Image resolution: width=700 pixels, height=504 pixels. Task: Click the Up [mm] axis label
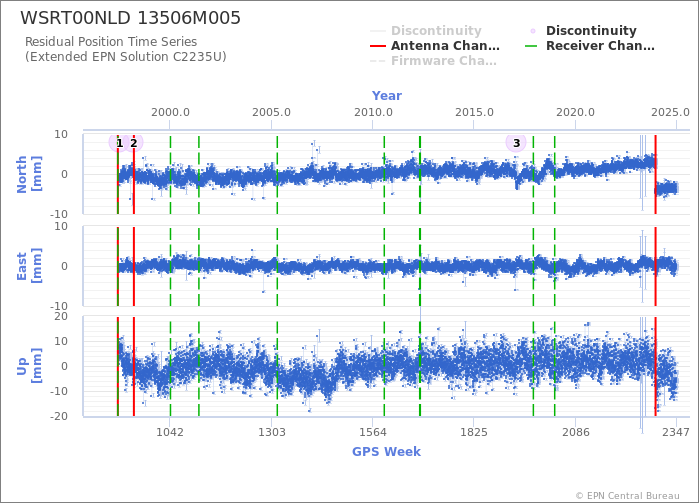click(x=29, y=366)
